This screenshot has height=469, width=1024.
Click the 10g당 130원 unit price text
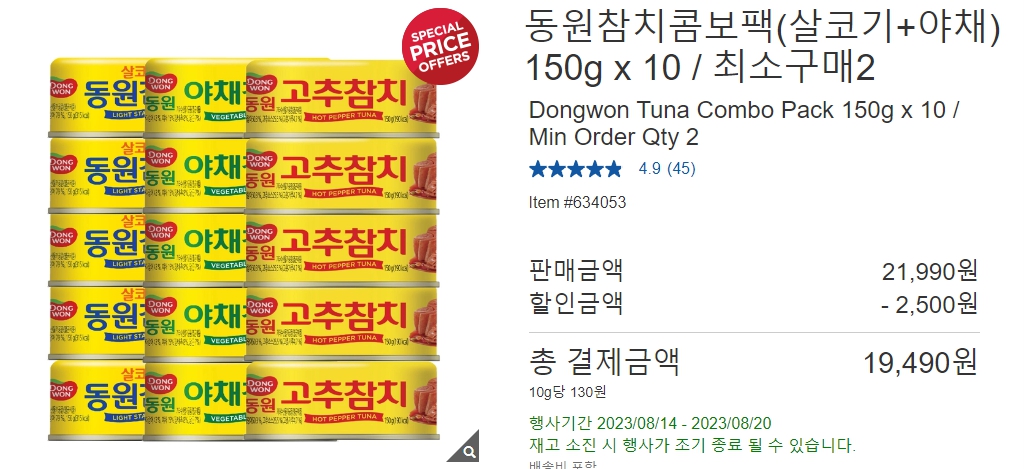568,393
